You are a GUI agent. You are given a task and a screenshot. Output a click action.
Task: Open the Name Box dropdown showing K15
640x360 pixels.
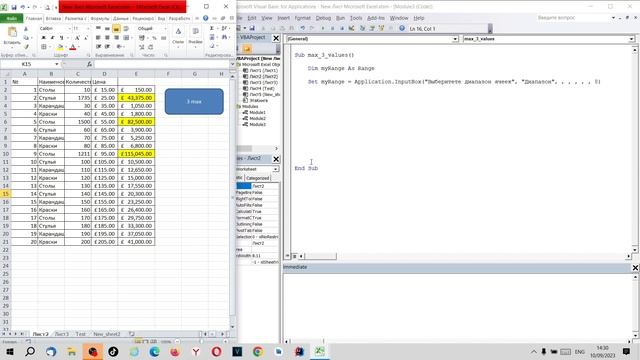pos(56,64)
